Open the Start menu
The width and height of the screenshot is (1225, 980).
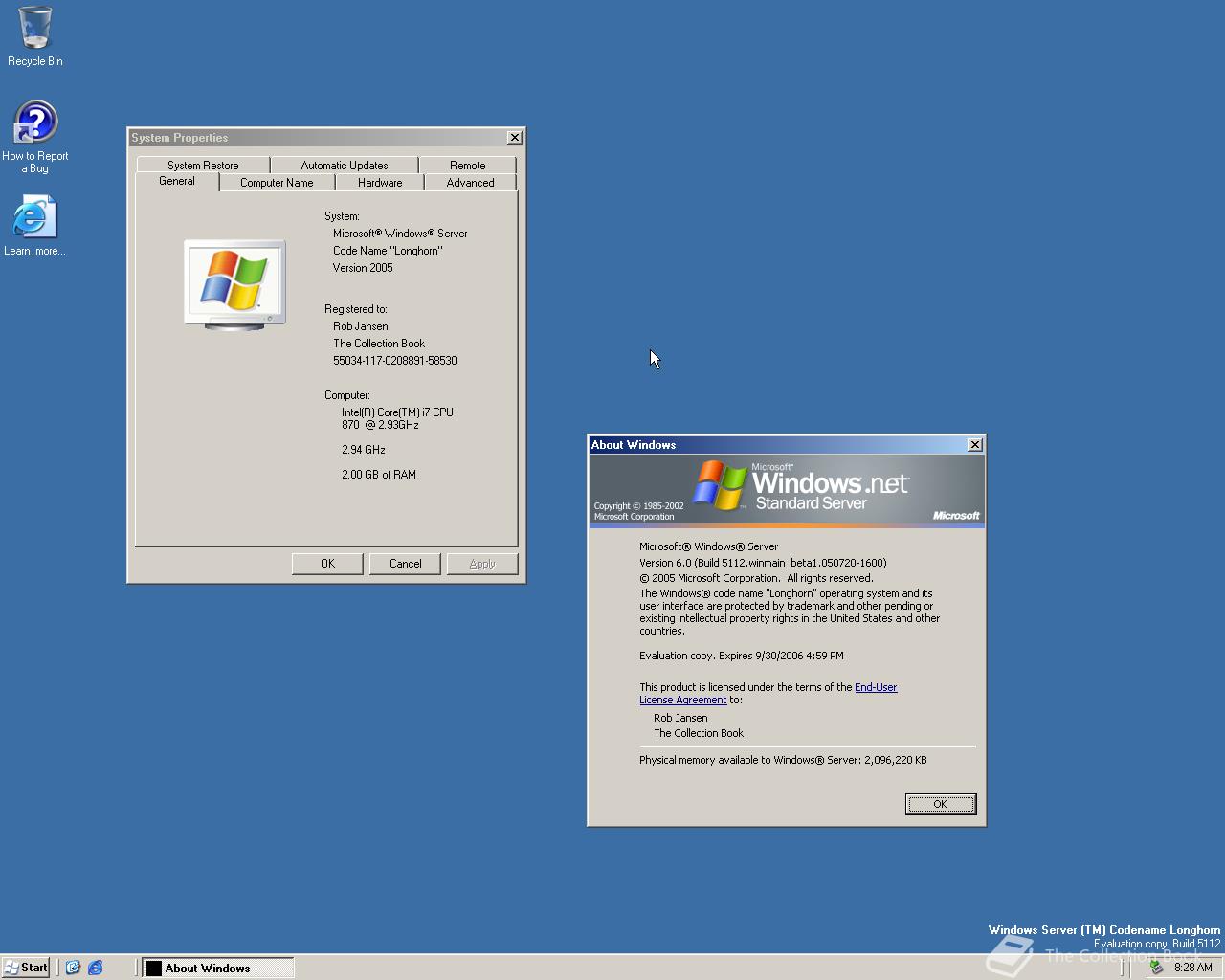pos(26,968)
